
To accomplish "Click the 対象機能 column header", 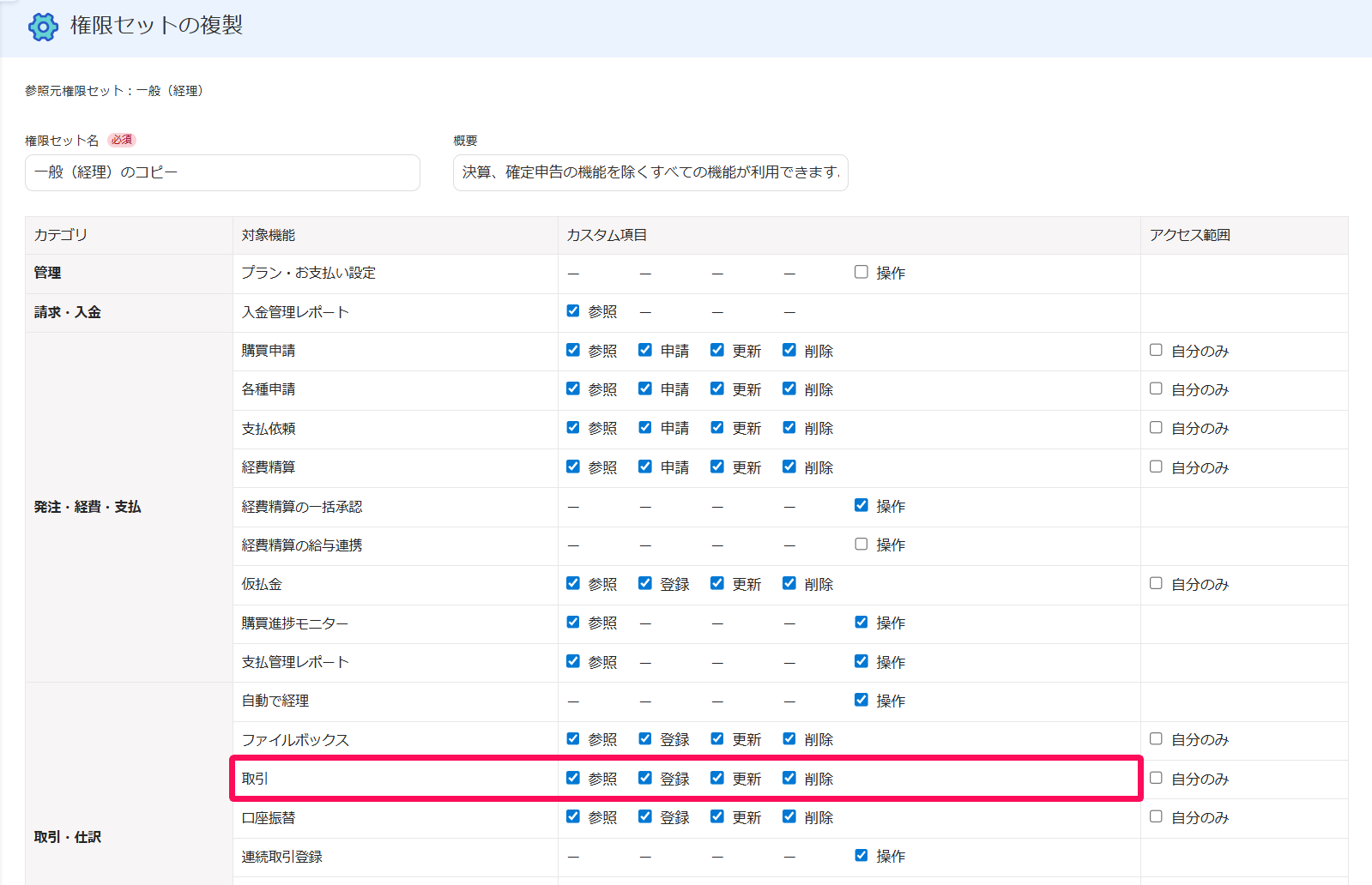I will [396, 235].
